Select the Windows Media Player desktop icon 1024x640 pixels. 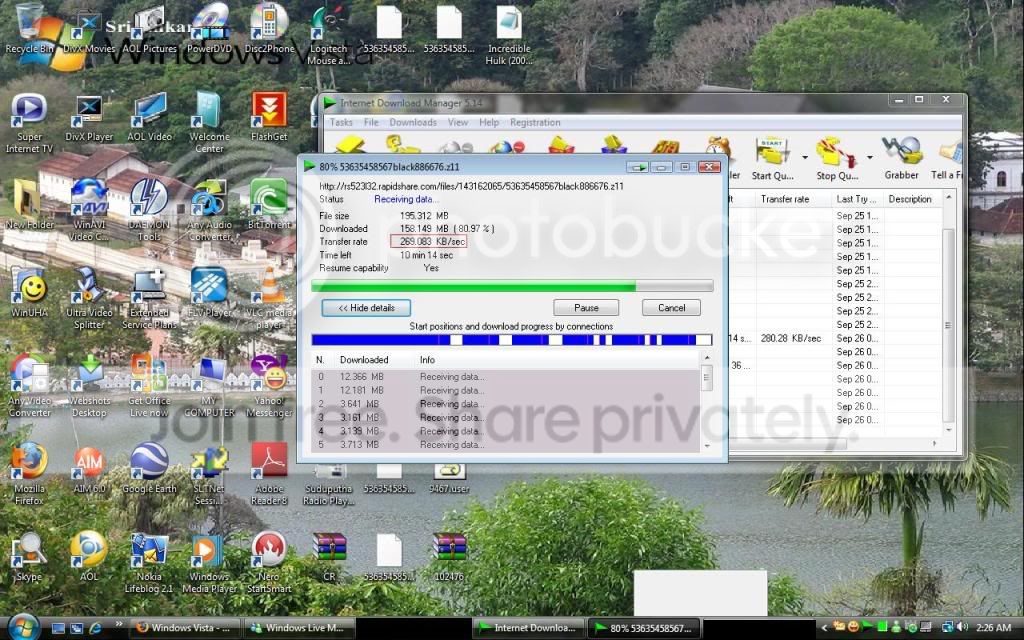[210, 563]
